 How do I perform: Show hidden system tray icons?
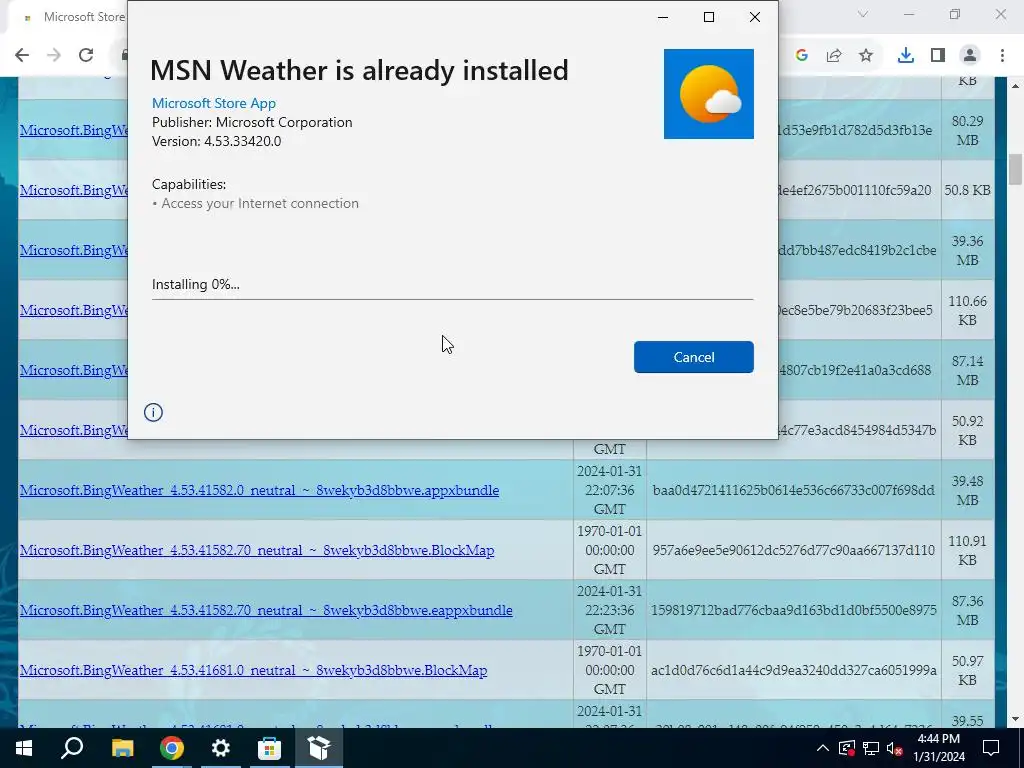pos(823,748)
